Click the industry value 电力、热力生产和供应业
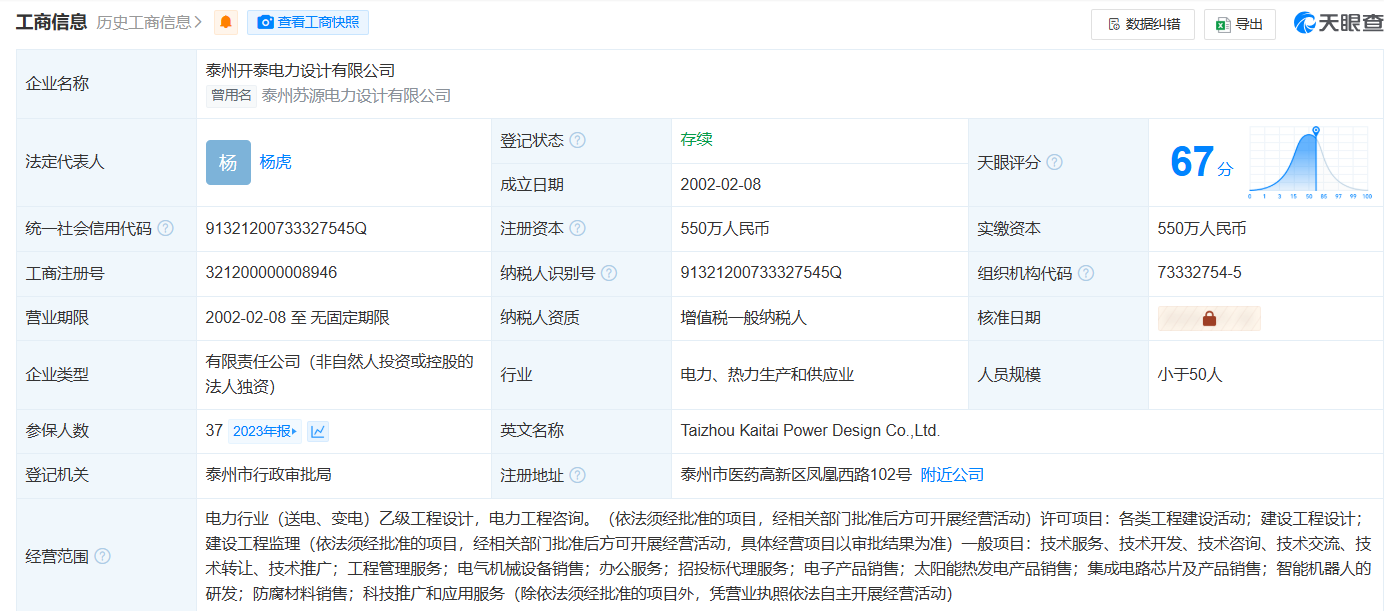 coord(767,375)
